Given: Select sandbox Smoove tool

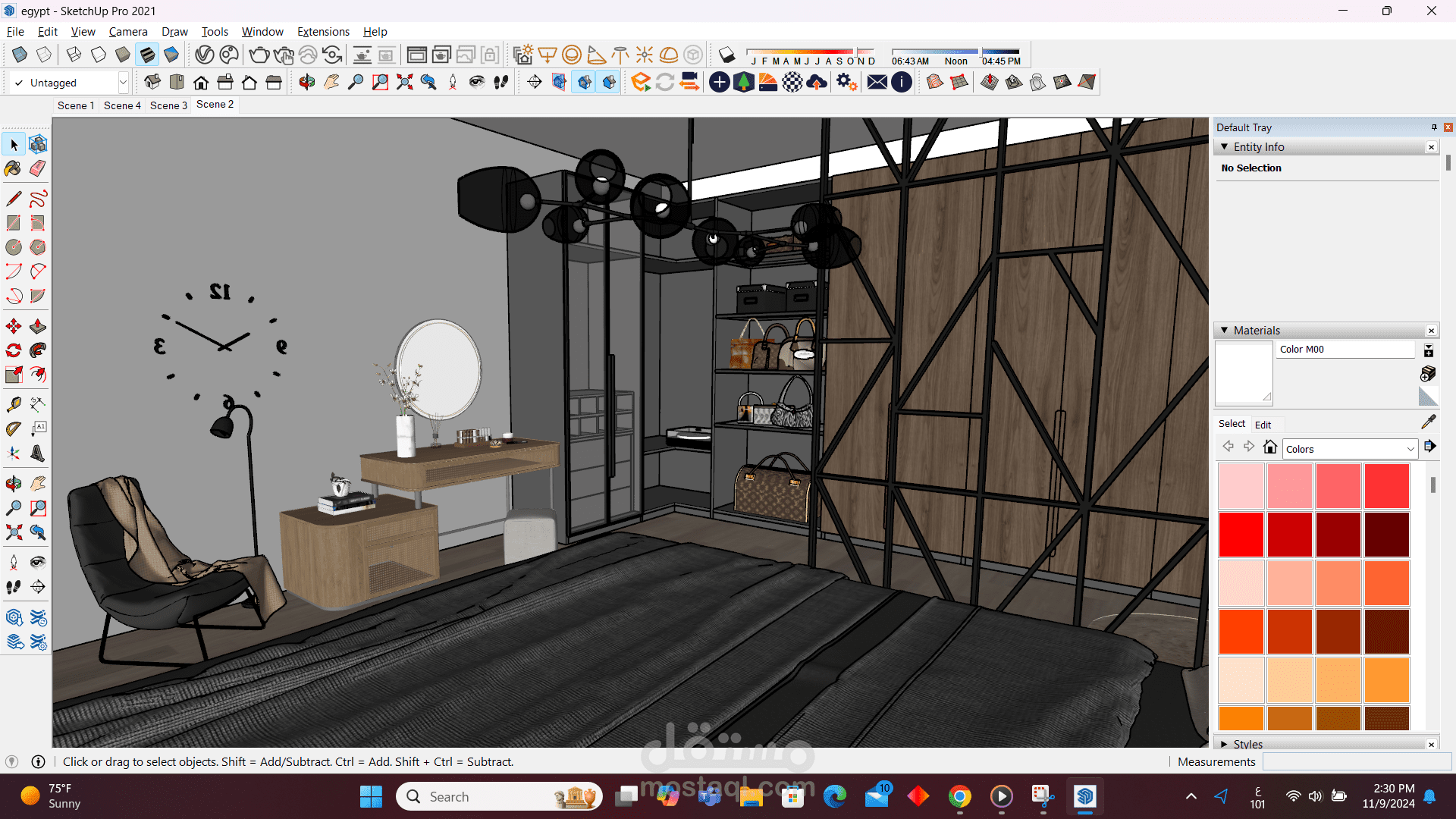Looking at the screenshot, I should (990, 82).
